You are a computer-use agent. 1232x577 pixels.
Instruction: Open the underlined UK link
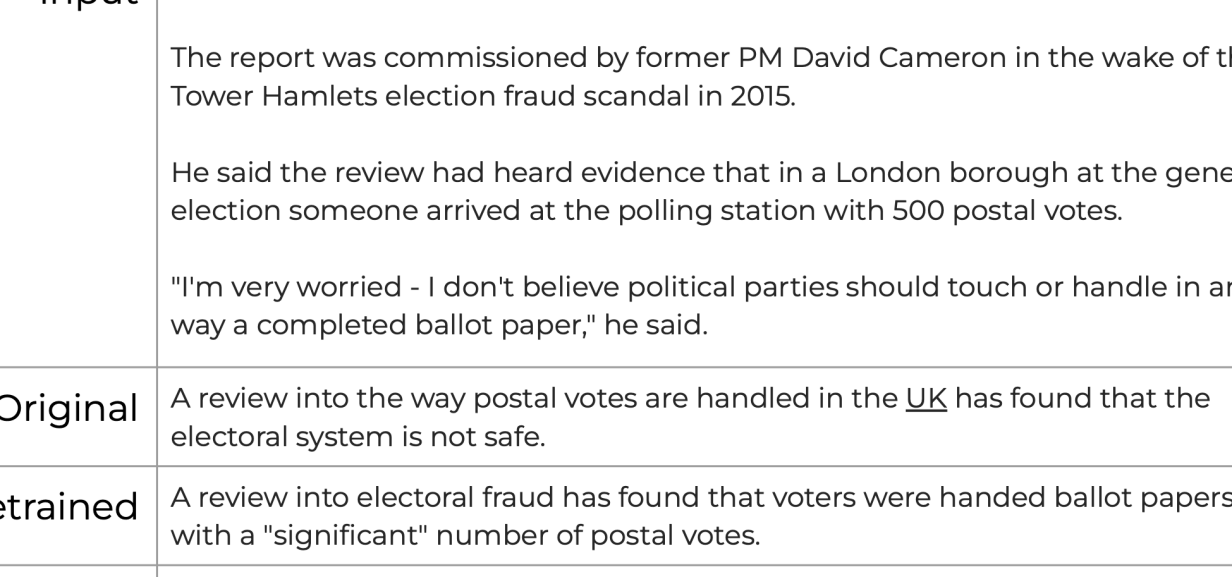coord(926,399)
